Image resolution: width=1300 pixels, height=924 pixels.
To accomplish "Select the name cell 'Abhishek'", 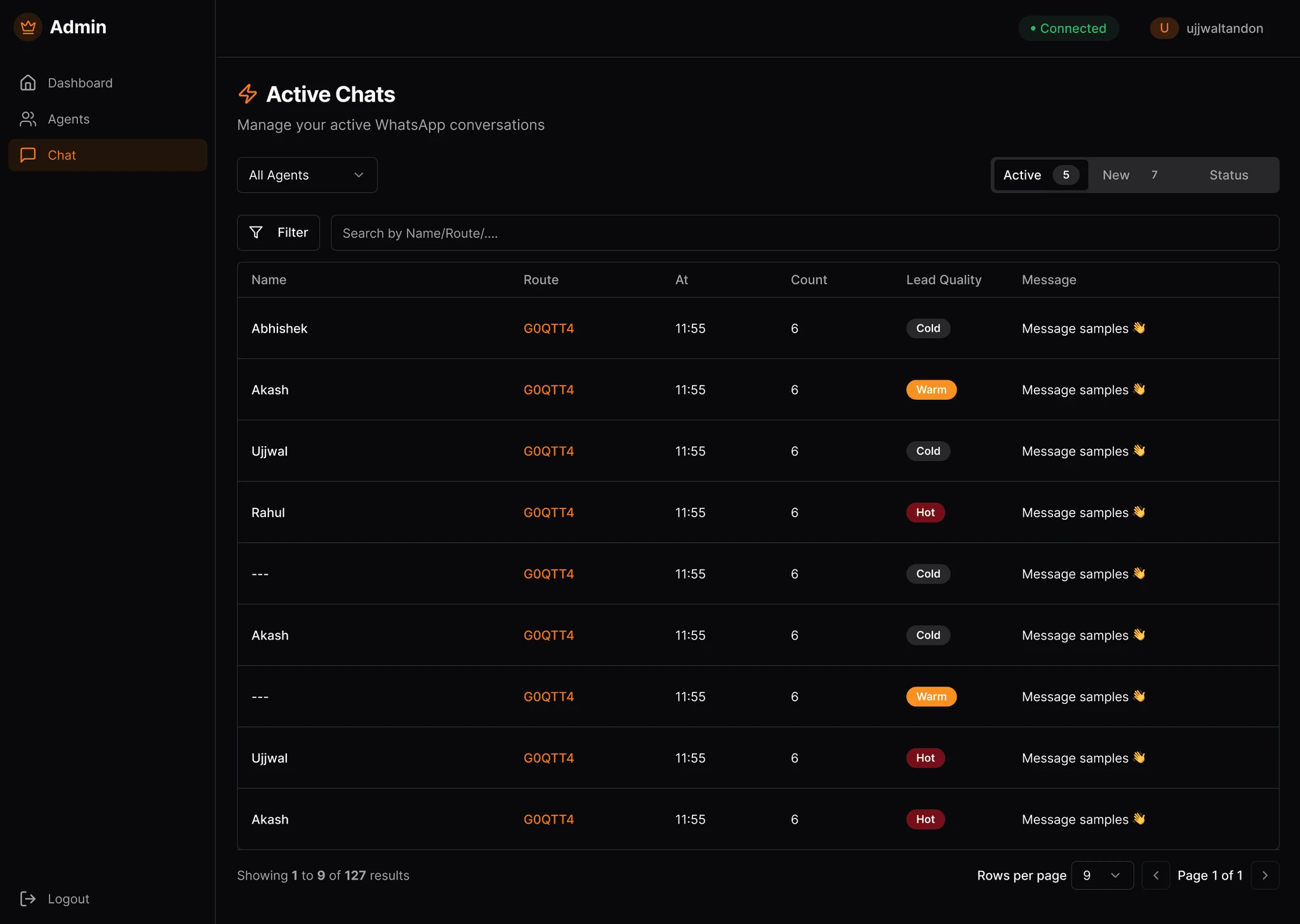I will [279, 329].
